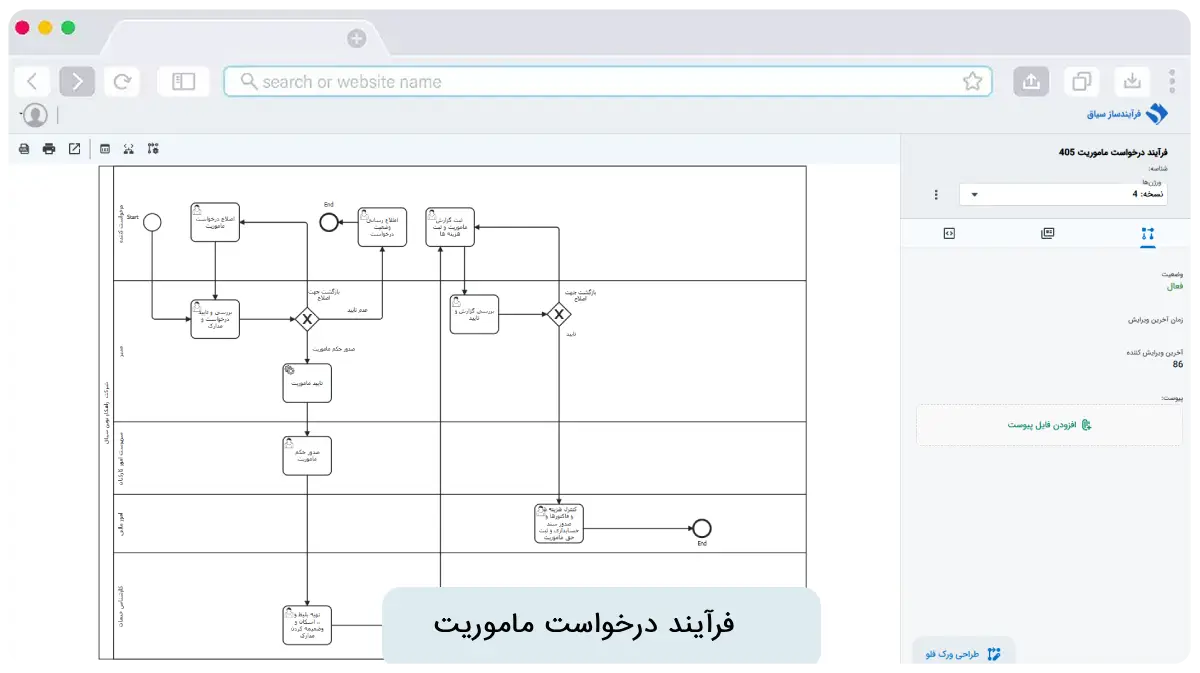Screen dimensions: 1200x673
Task: Click the فعال status value
Action: [1175, 286]
